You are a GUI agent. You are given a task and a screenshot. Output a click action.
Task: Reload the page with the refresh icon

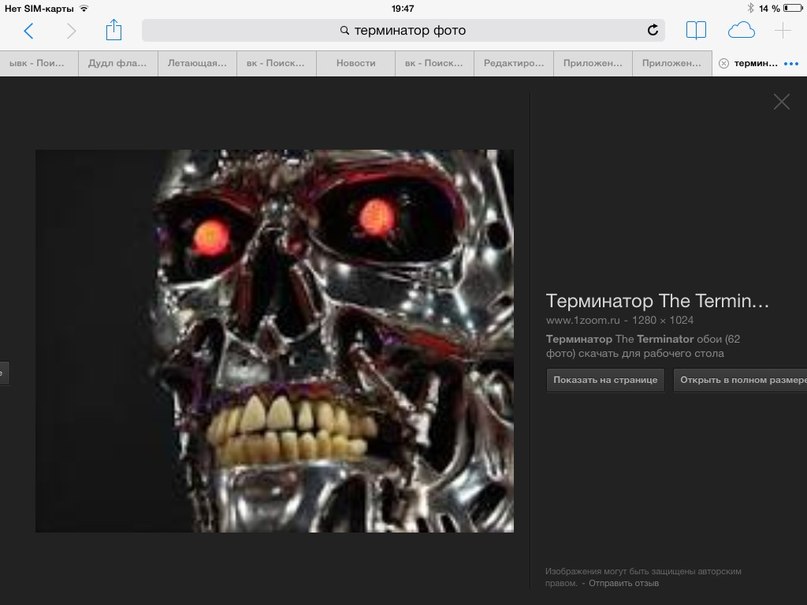[653, 30]
